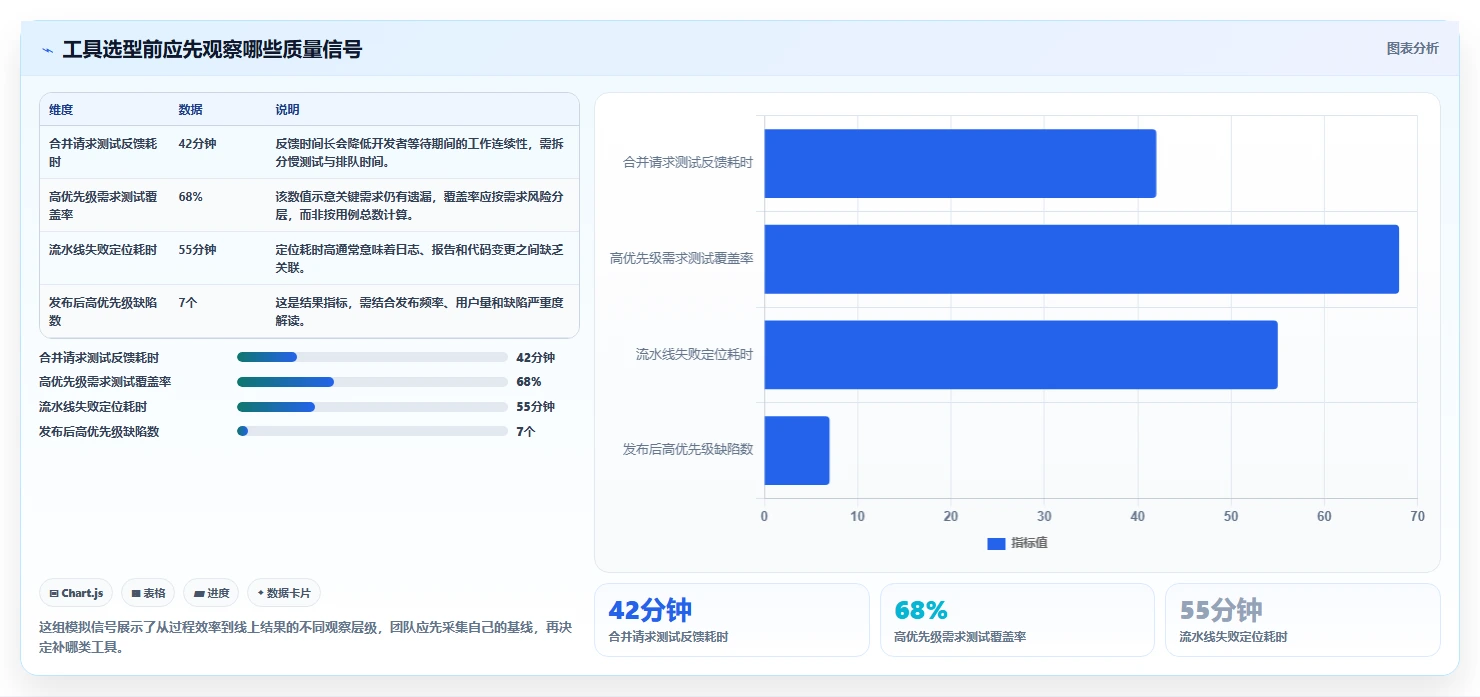This screenshot has width=1480, height=697.
Task: Click the progress bar beside the 55分钟 value
Action: 372,407
